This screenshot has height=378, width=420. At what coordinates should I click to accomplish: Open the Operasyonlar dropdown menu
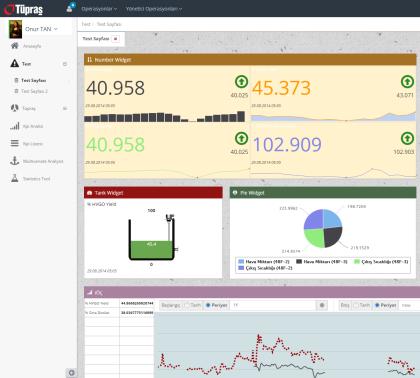[99, 9]
